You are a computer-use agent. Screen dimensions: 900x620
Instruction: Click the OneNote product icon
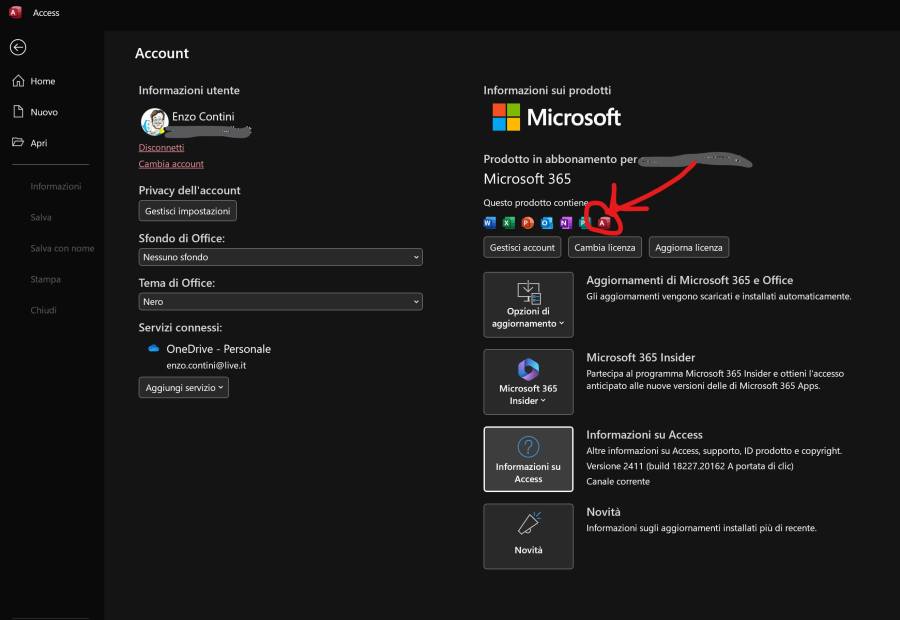(x=565, y=222)
